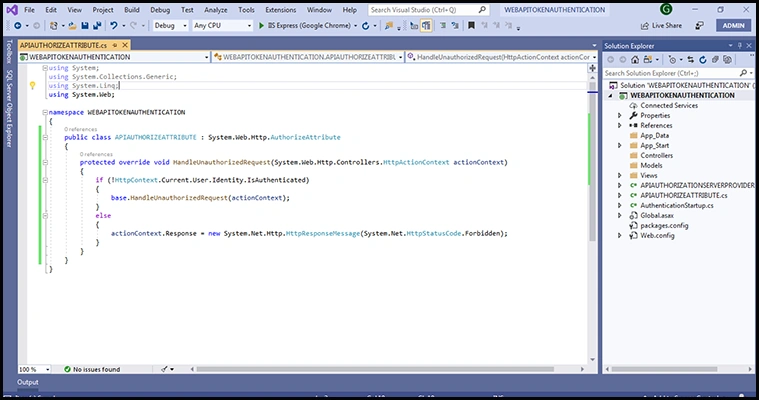
Task: Collapse the namespace block in editor
Action: [x=45, y=112]
